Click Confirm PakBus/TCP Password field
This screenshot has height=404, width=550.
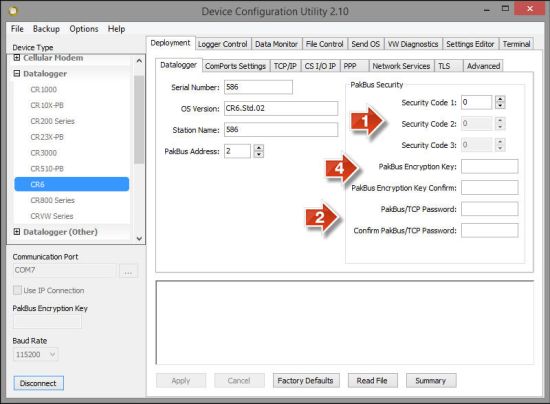click(x=490, y=230)
